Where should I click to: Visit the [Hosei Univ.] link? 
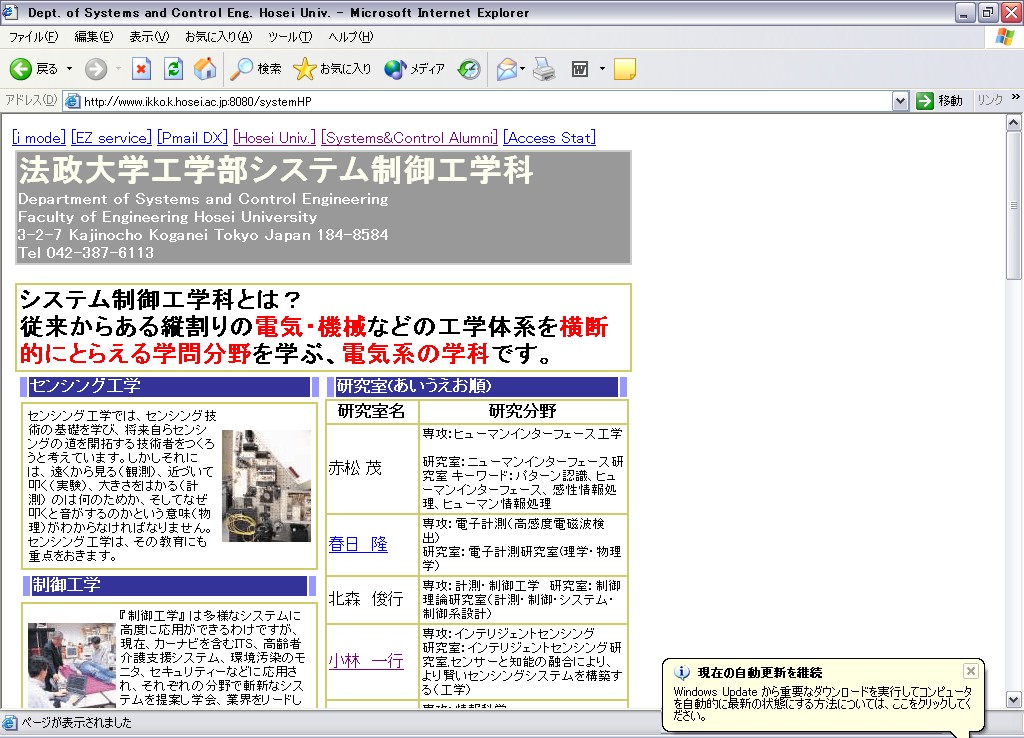tap(274, 138)
